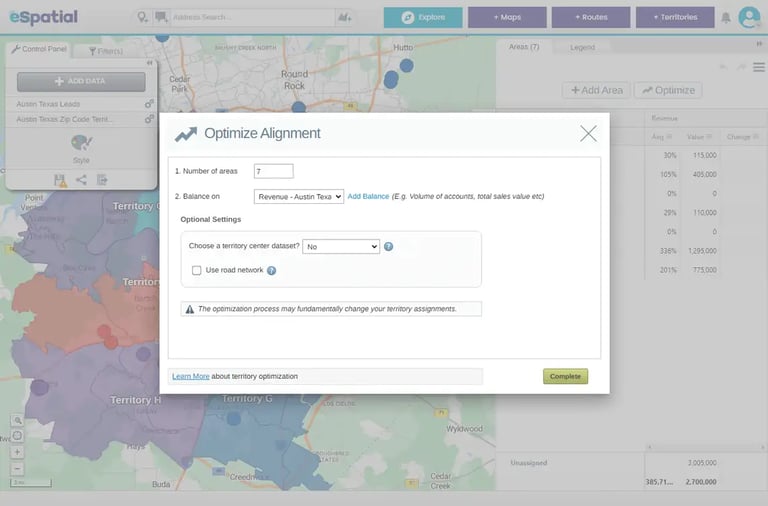The width and height of the screenshot is (768, 506).
Task: Select the Austin Texas Leads layer
Action: tap(48, 104)
